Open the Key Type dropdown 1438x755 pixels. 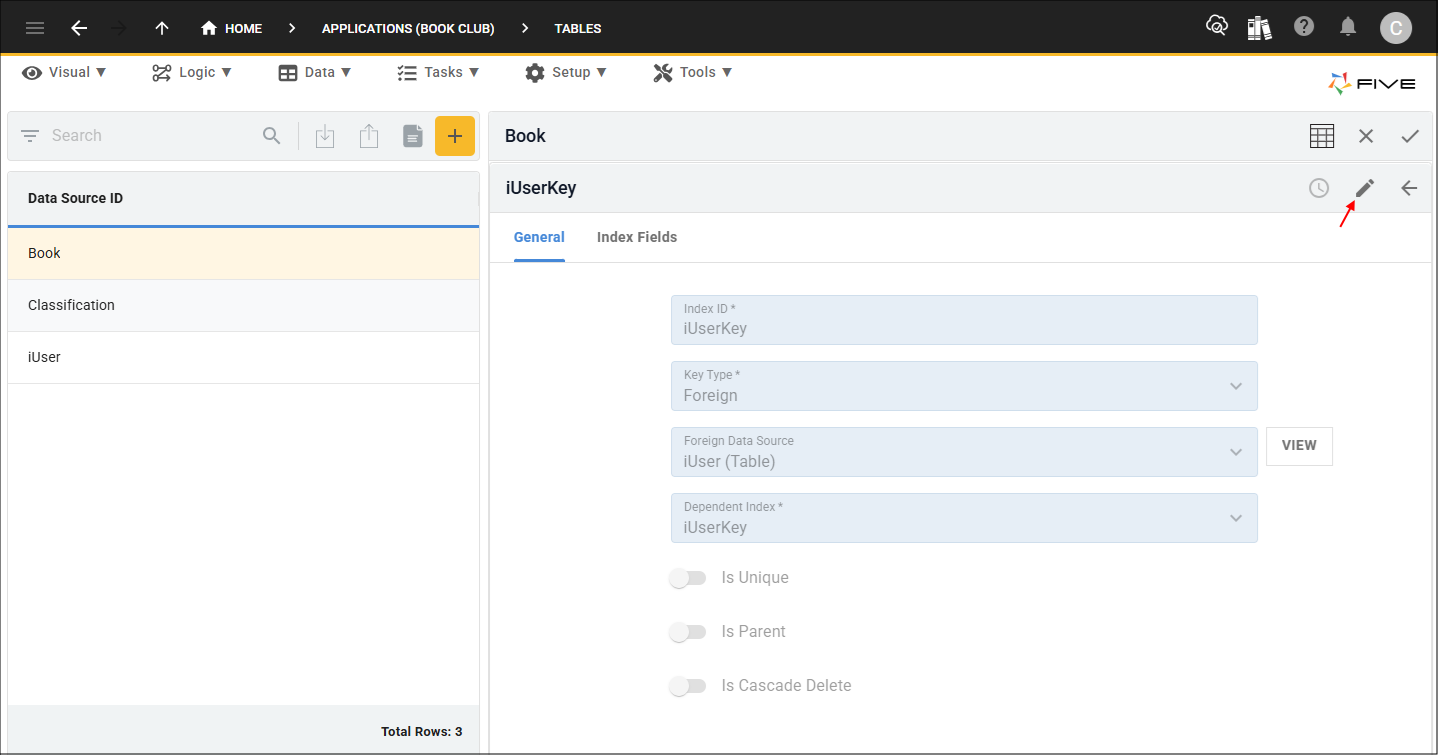tap(964, 386)
